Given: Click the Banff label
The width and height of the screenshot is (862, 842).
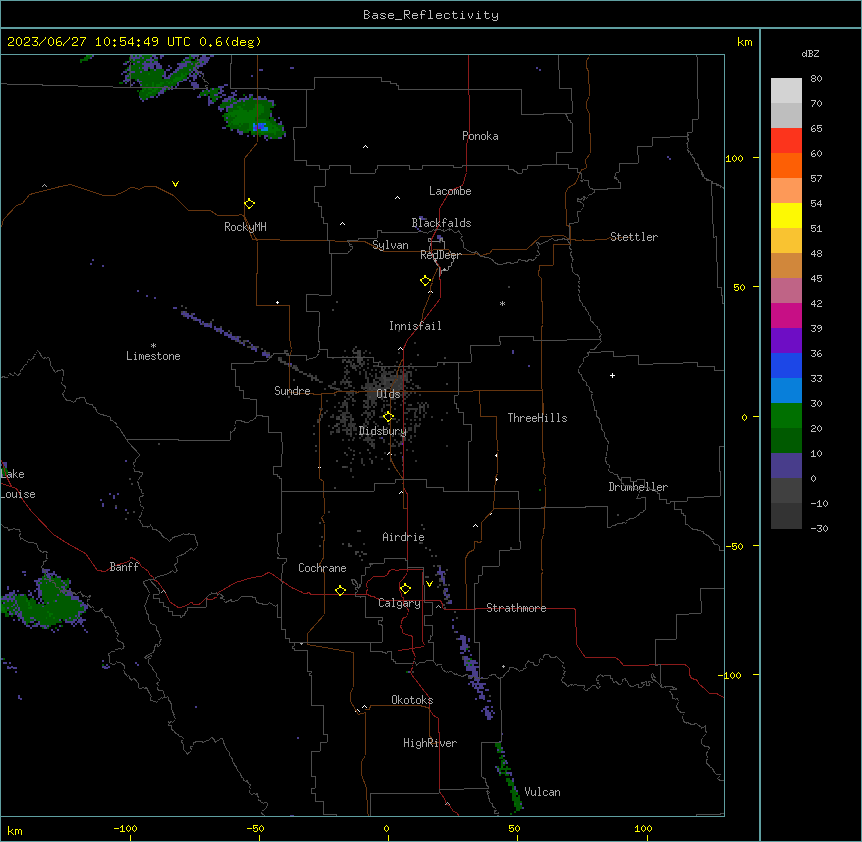Looking at the screenshot, I should pyautogui.click(x=124, y=567).
